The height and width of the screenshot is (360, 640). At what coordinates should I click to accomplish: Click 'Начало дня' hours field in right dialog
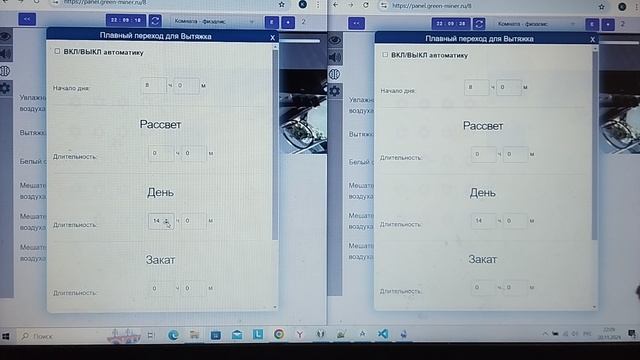pyautogui.click(x=477, y=87)
